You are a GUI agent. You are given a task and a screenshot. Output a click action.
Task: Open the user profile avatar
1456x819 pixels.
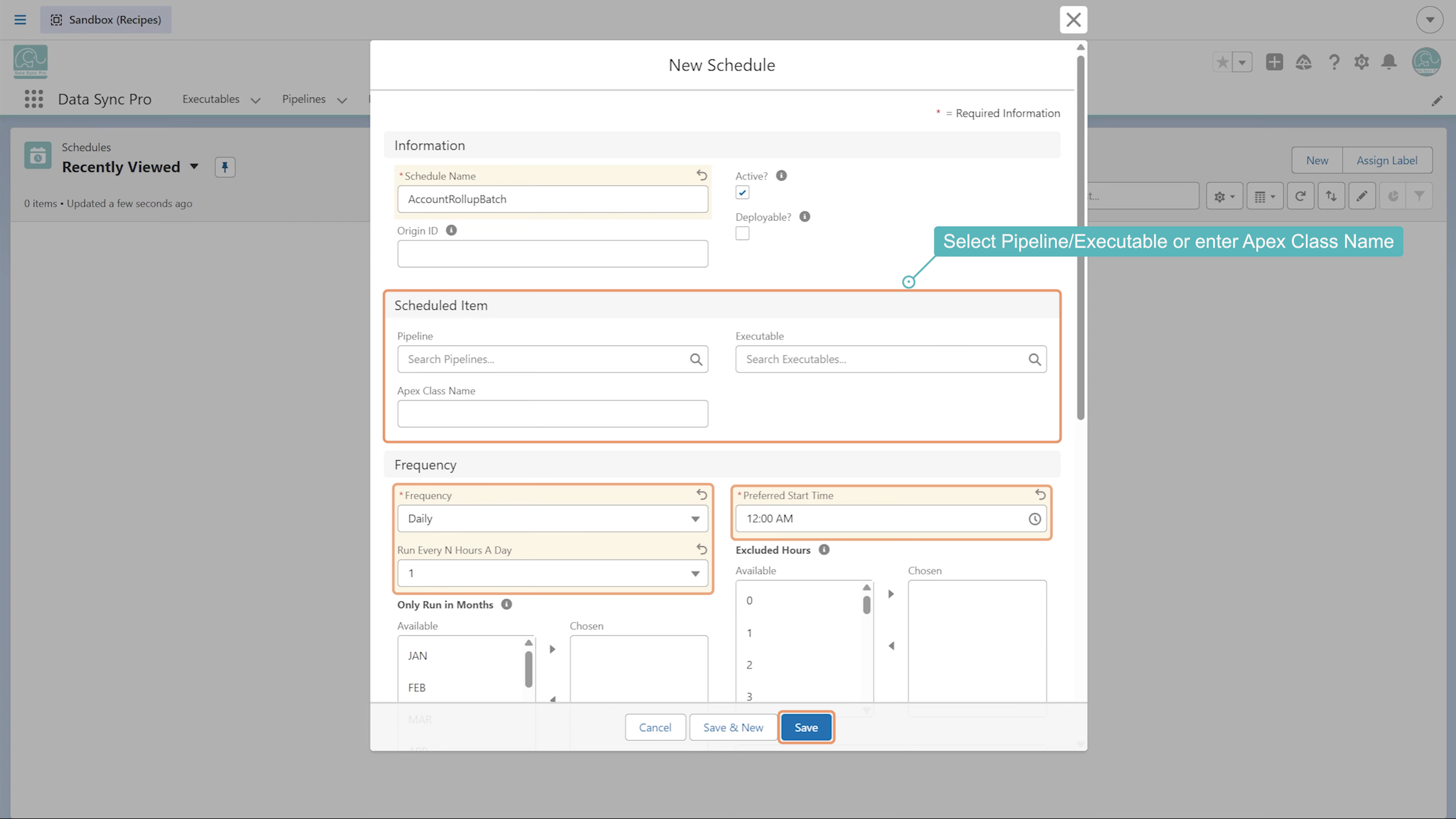pyautogui.click(x=1426, y=61)
